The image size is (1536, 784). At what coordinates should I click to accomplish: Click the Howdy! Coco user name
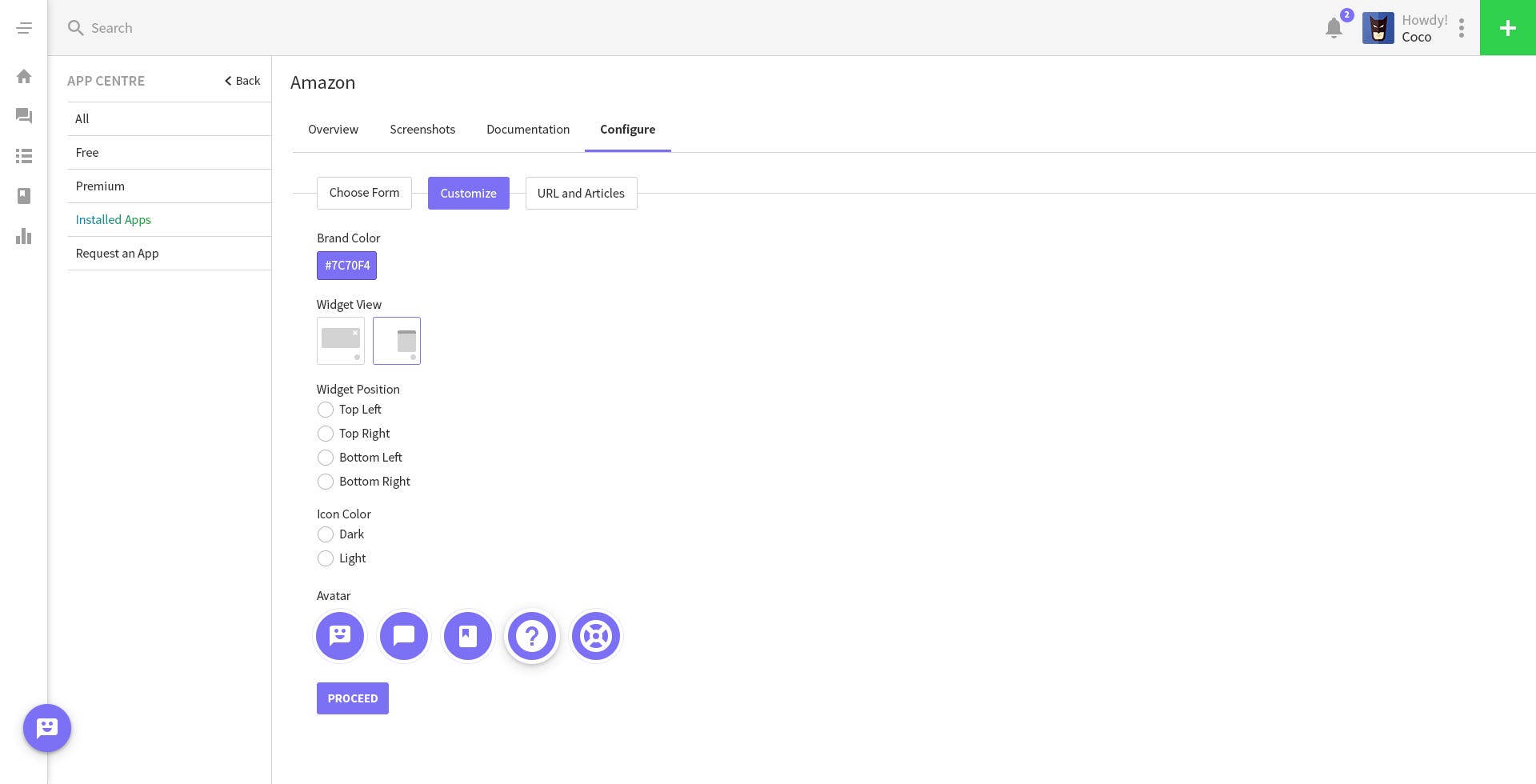pyautogui.click(x=1425, y=28)
